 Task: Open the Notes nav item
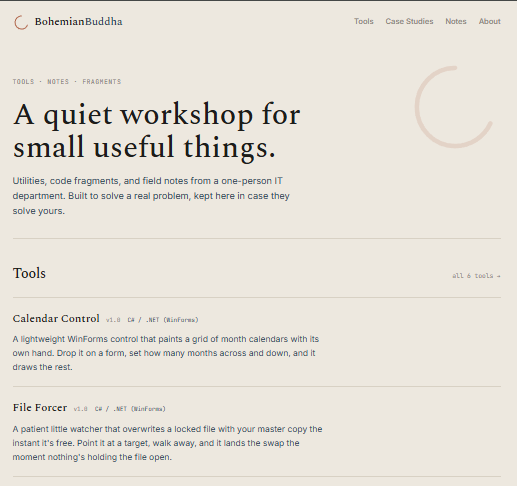(x=456, y=21)
